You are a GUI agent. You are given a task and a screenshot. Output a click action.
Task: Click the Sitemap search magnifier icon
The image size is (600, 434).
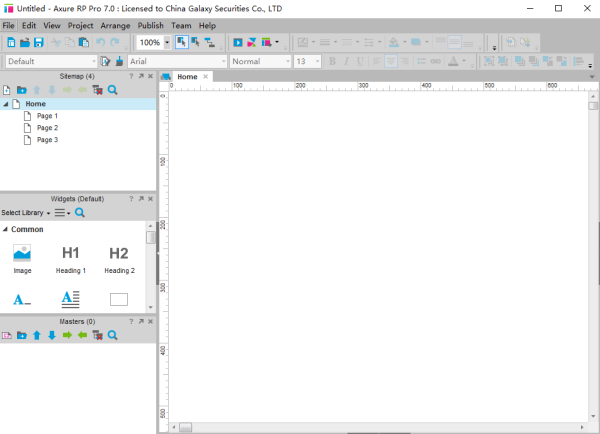[x=112, y=90]
